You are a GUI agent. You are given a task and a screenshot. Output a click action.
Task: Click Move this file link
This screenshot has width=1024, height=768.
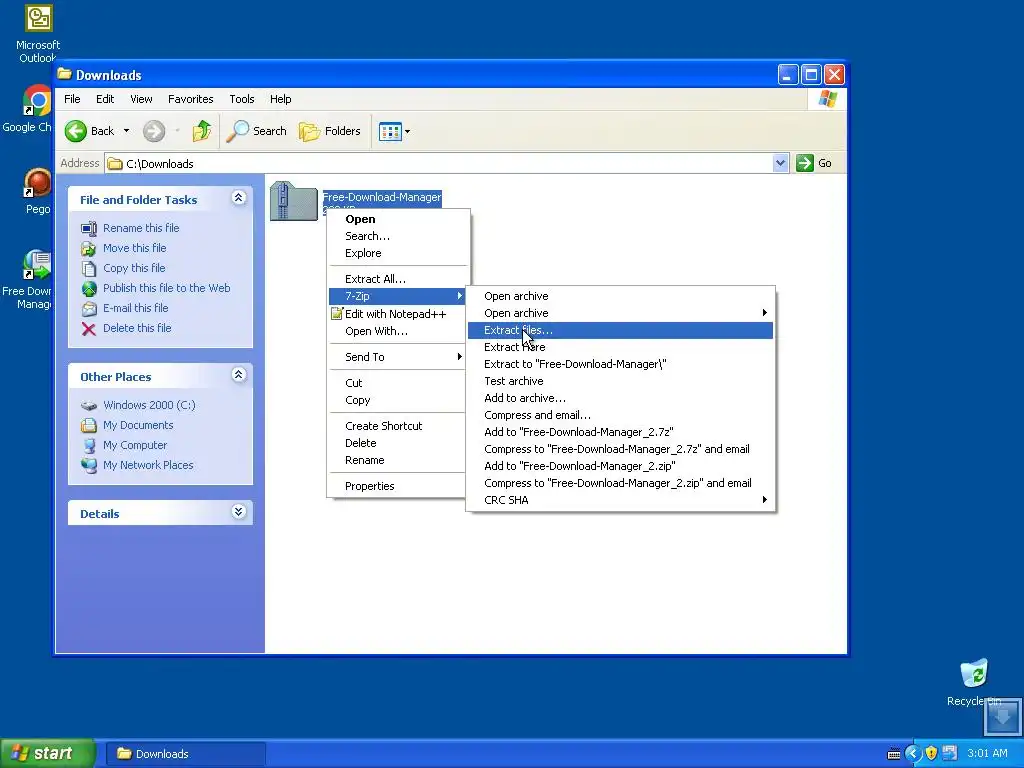click(x=135, y=248)
